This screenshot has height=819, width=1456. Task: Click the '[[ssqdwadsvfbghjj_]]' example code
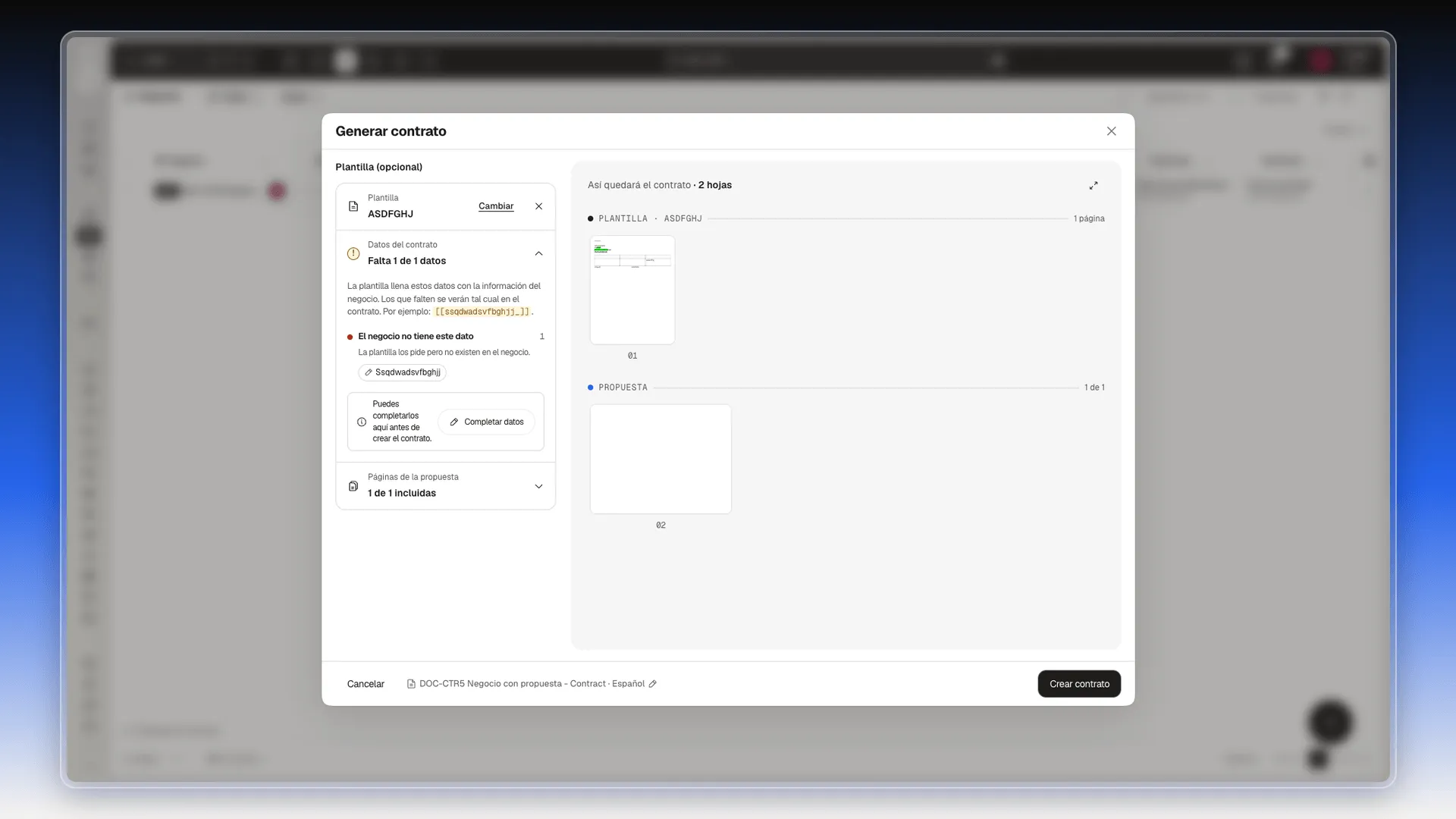(482, 312)
